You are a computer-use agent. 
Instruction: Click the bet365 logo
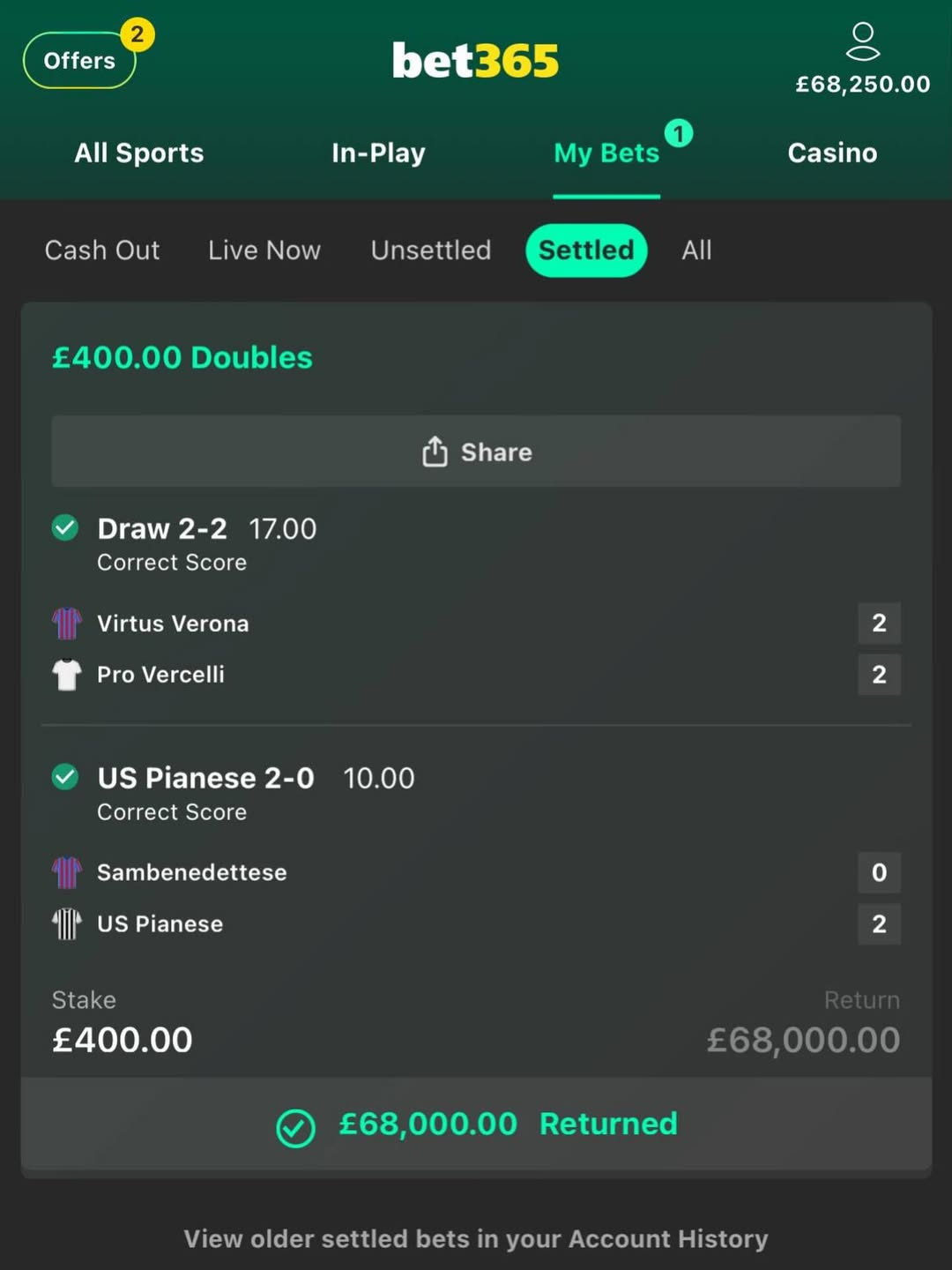click(476, 60)
